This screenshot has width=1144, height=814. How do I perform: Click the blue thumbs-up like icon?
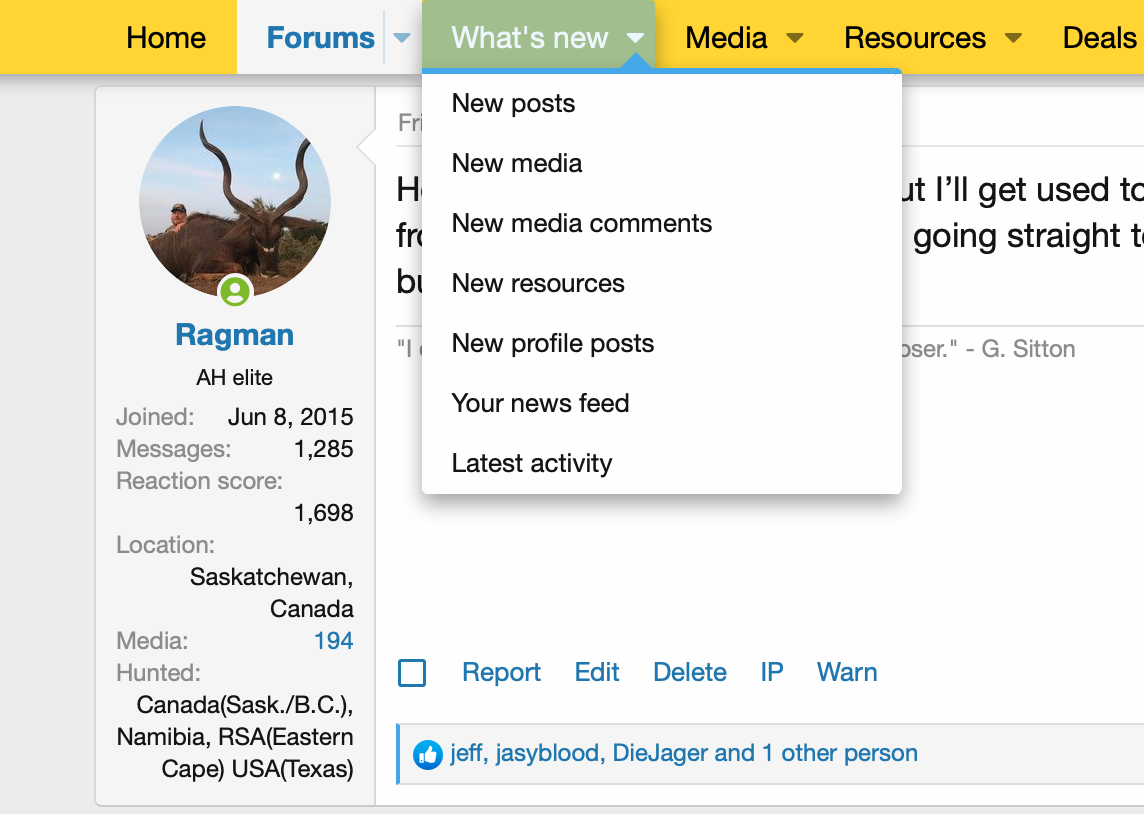pos(428,754)
